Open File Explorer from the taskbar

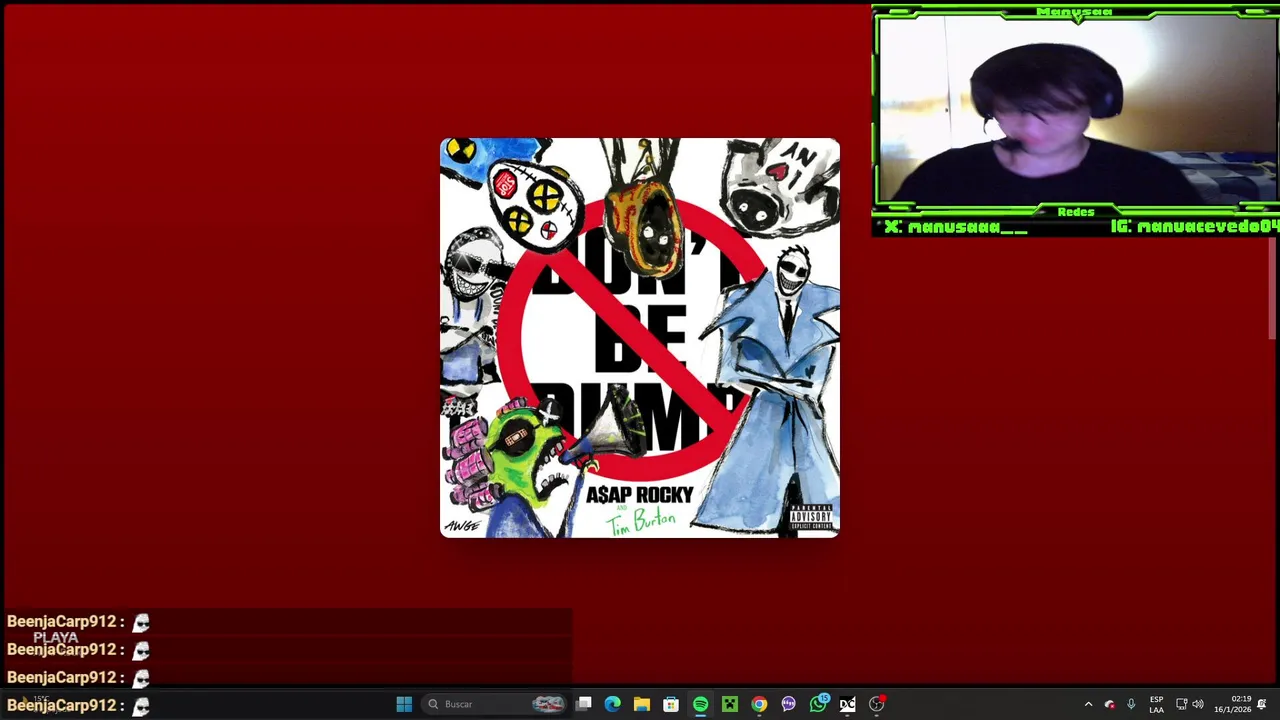click(642, 704)
